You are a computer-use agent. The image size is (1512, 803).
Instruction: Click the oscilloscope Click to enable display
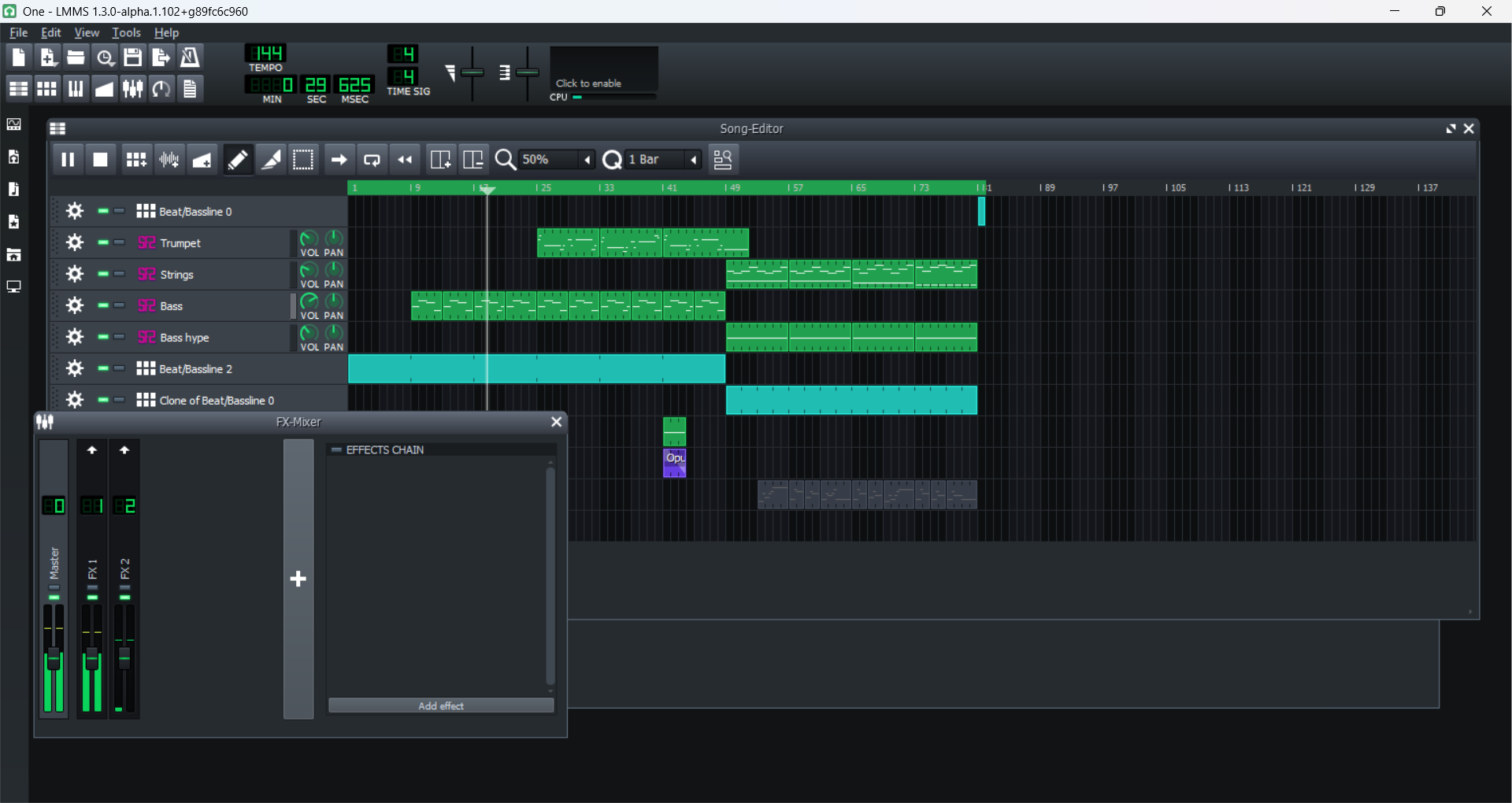point(604,69)
